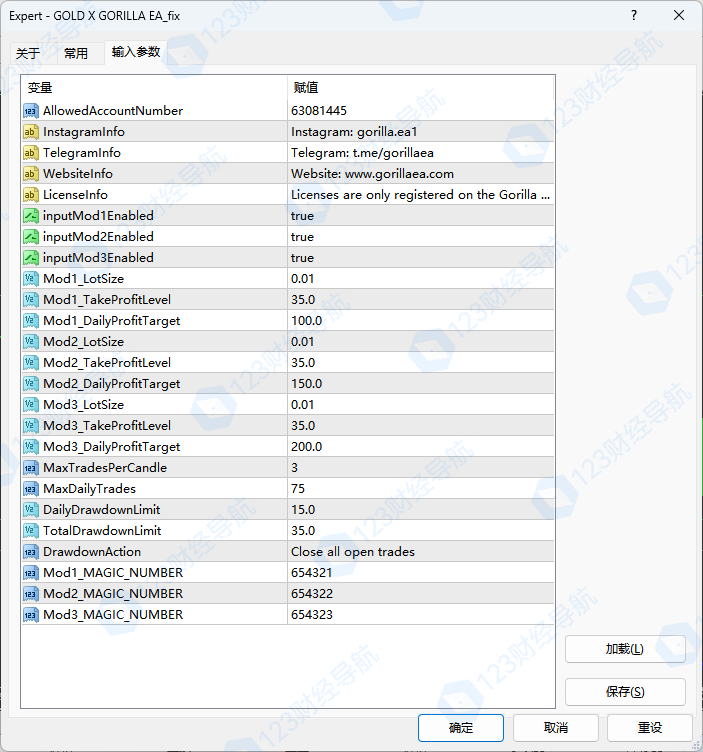Click the Mod1_LotSize double type icon

(x=31, y=279)
